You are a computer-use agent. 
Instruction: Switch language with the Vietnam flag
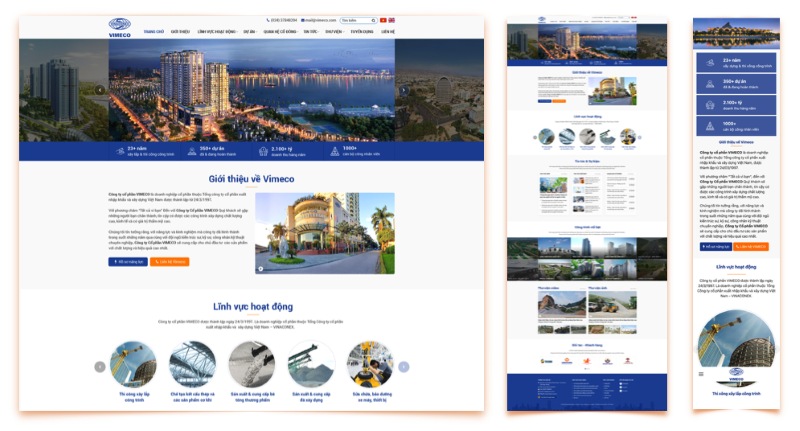click(383, 20)
